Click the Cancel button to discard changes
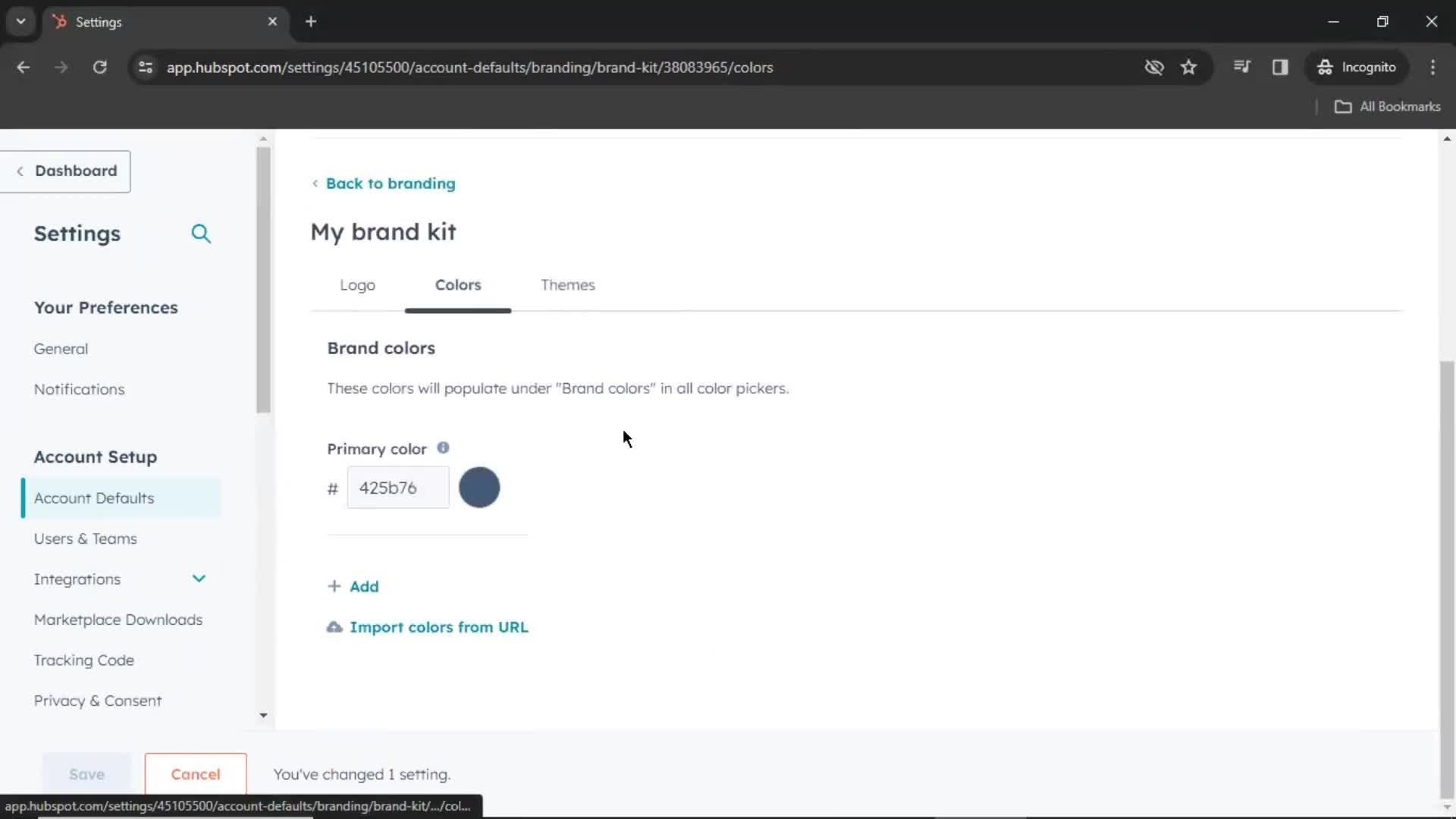Screen dimensions: 1456x819 [x=196, y=773]
